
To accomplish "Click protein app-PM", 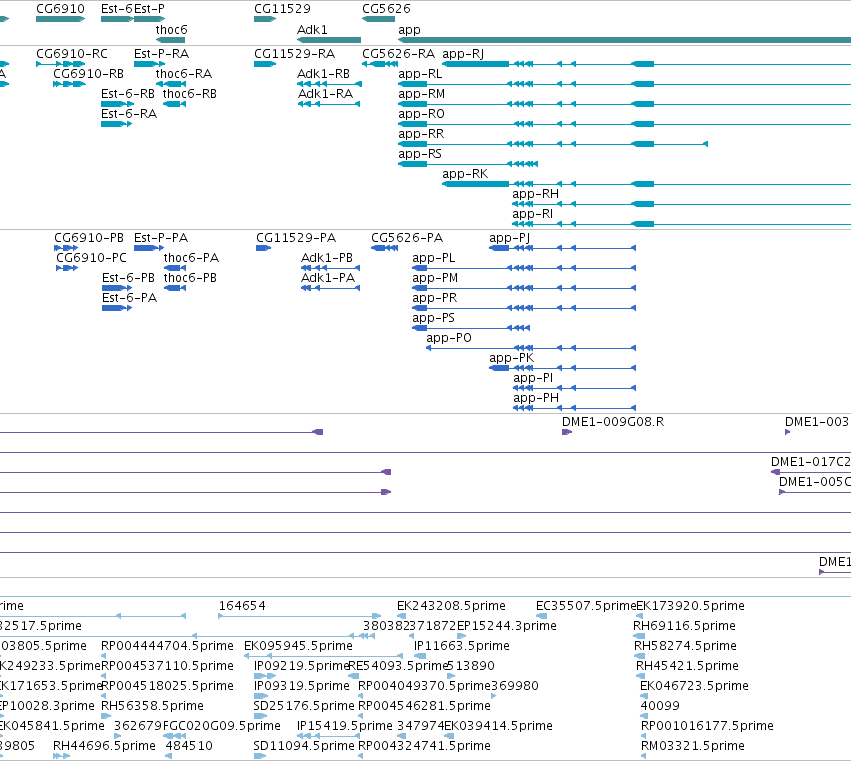I will tap(524, 288).
